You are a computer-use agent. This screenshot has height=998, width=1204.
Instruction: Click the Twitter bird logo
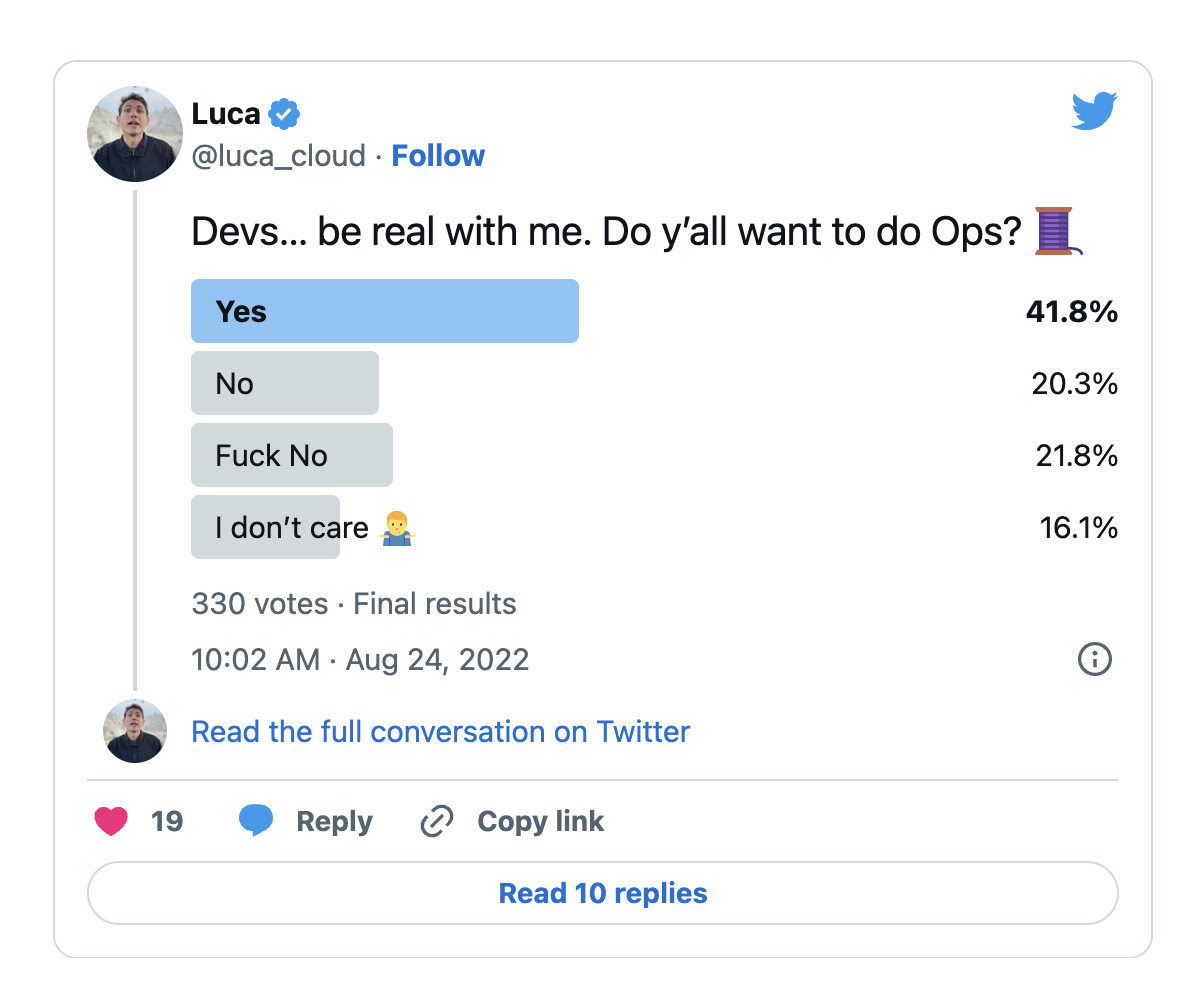tap(1095, 111)
